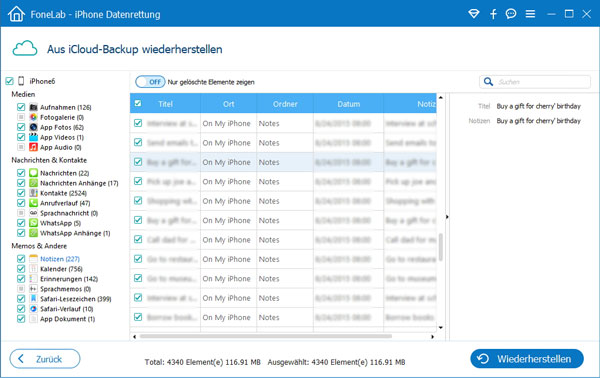Select the Safari-Verlauf icon
Screen dimensions: 600x378
[34, 308]
